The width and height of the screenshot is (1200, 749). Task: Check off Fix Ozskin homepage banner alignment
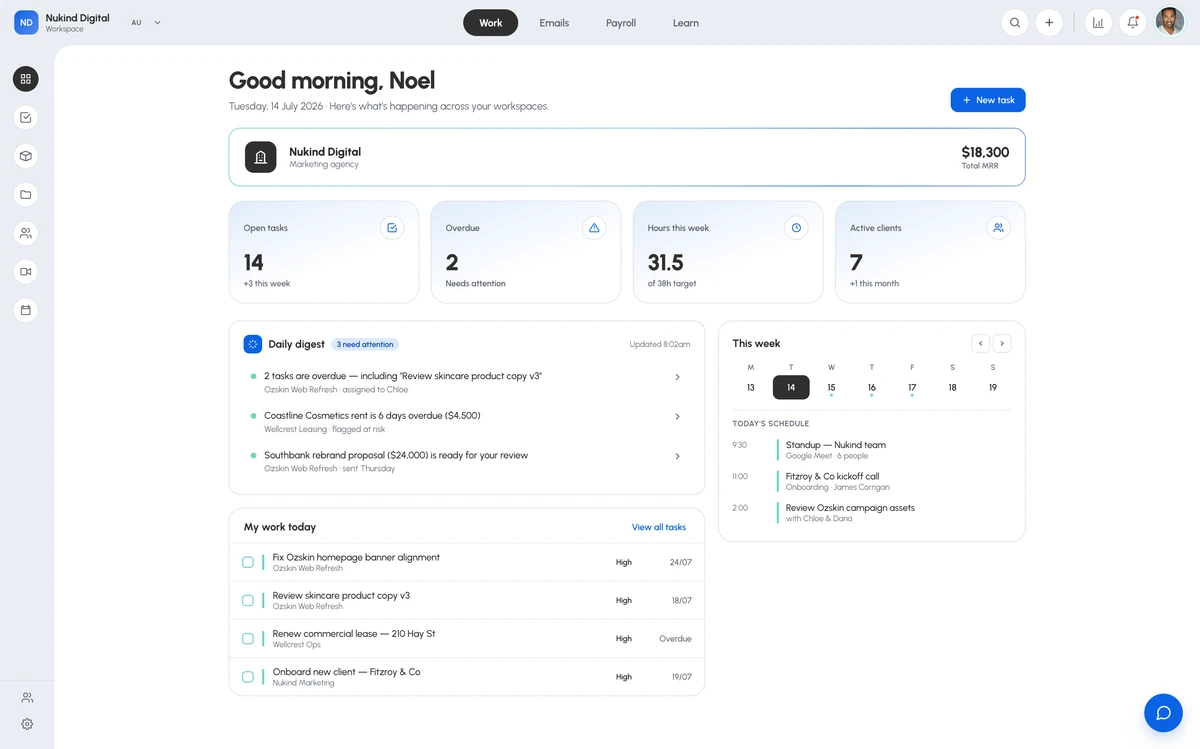click(248, 562)
